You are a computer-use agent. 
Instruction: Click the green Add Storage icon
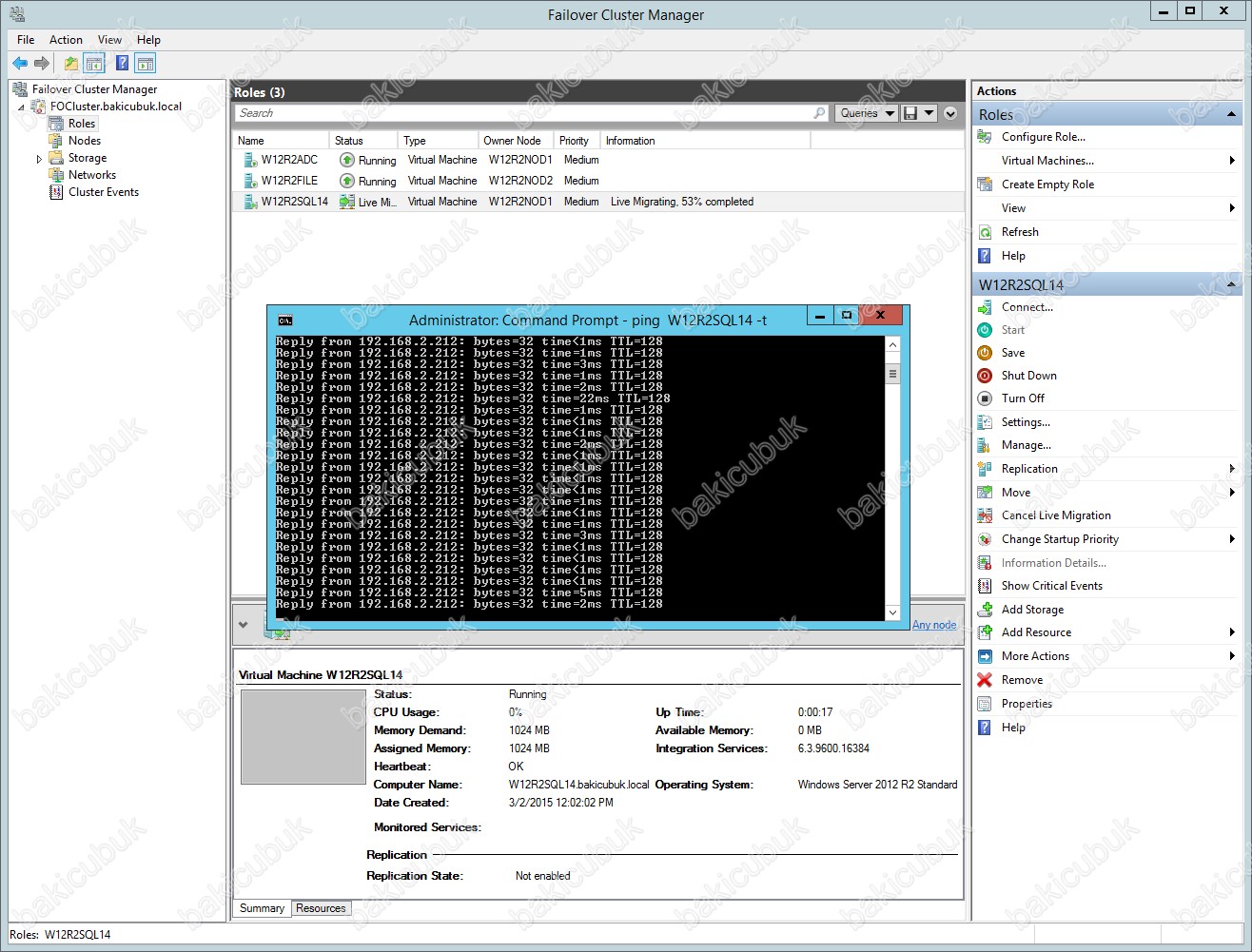click(x=985, y=610)
